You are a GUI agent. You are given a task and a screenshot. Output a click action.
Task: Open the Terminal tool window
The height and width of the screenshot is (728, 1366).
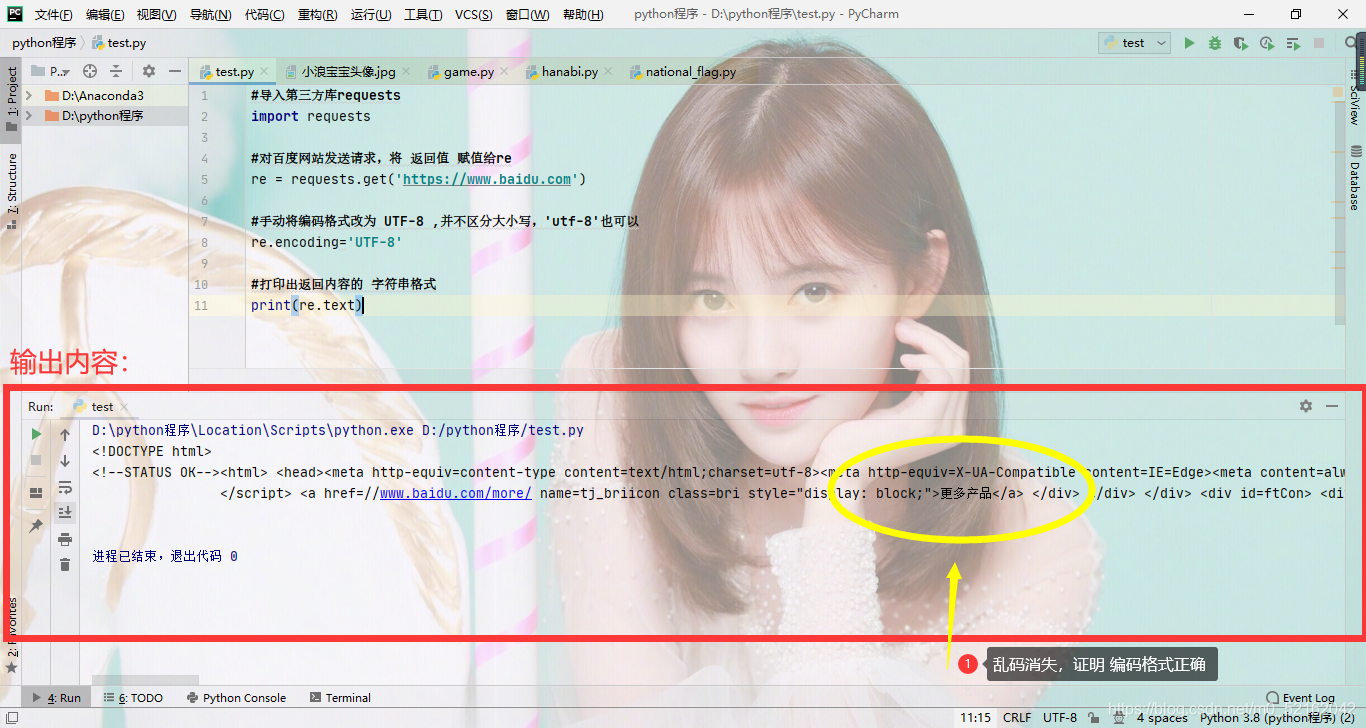(341, 698)
